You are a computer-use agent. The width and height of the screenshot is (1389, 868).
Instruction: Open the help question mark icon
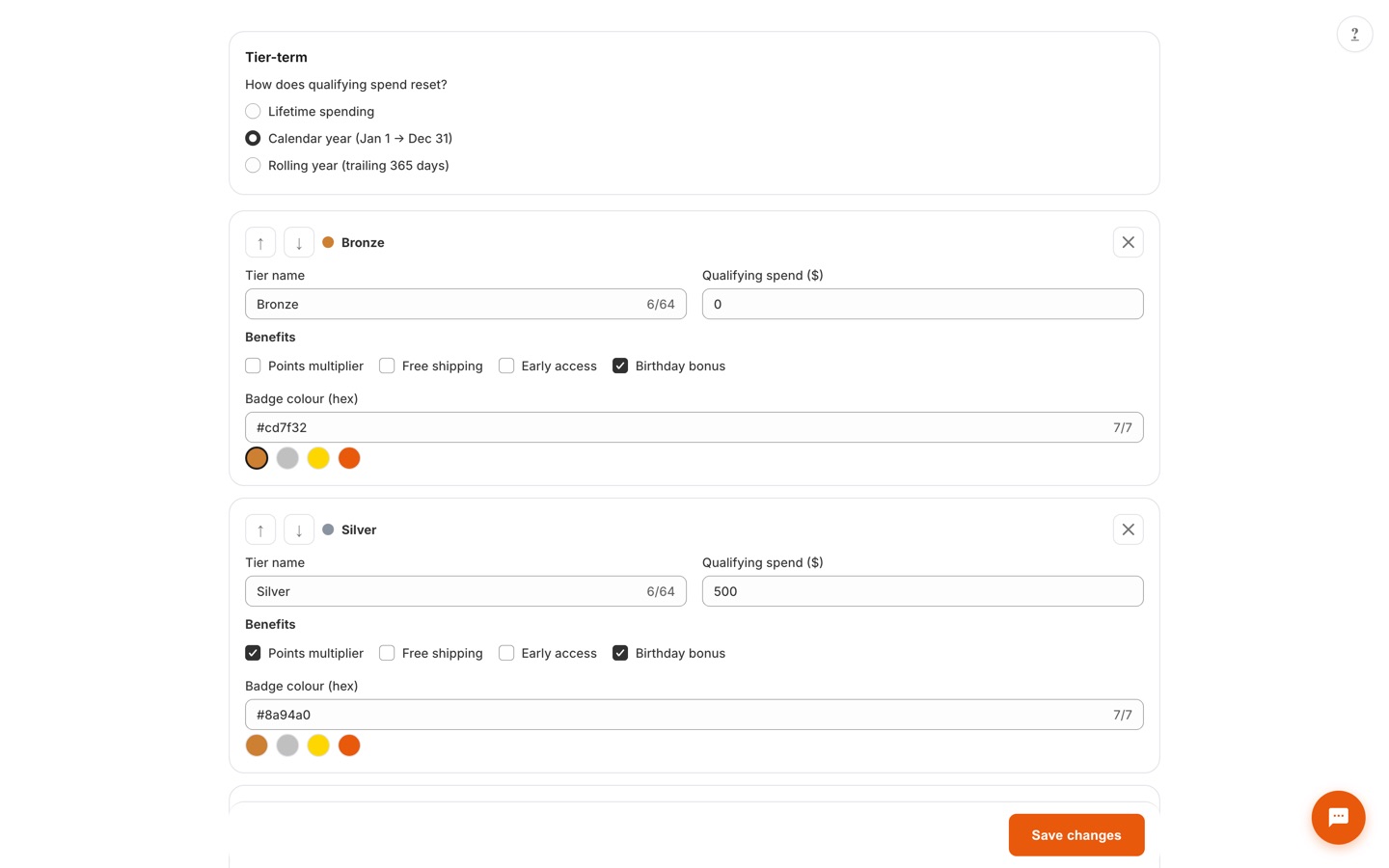[1354, 34]
